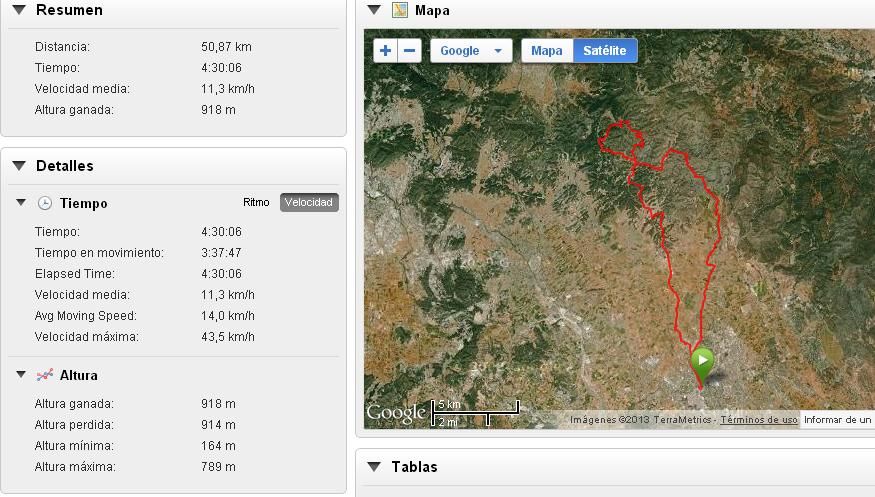Click the Google logo on map
This screenshot has height=497, width=875.
pyautogui.click(x=396, y=412)
